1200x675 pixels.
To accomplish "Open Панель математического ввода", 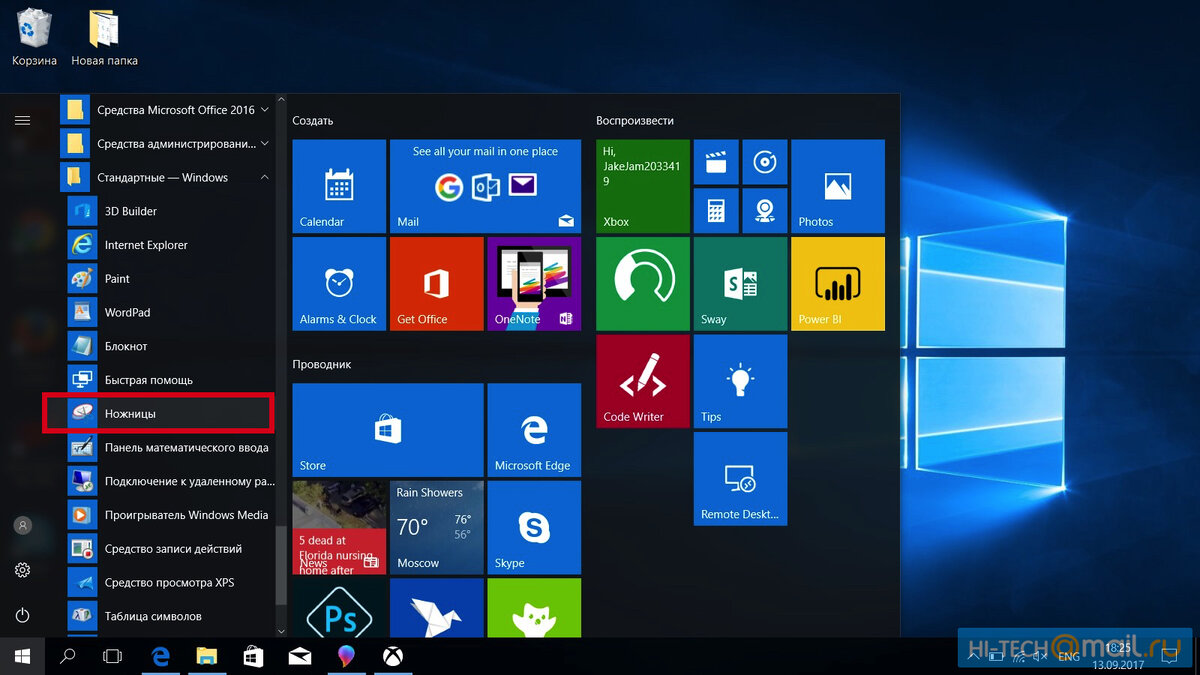I will click(x=168, y=448).
